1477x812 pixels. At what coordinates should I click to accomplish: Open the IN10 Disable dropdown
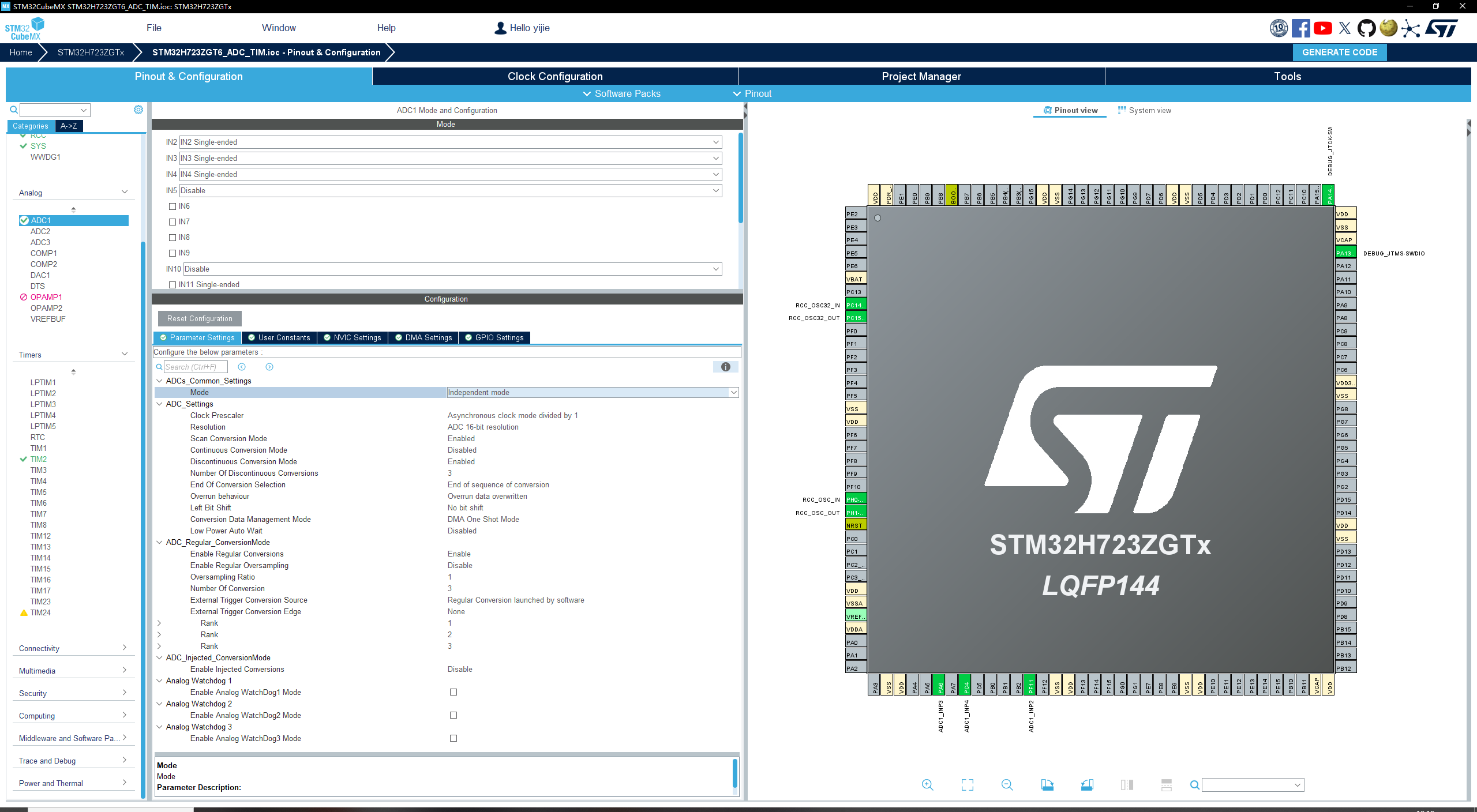point(453,269)
